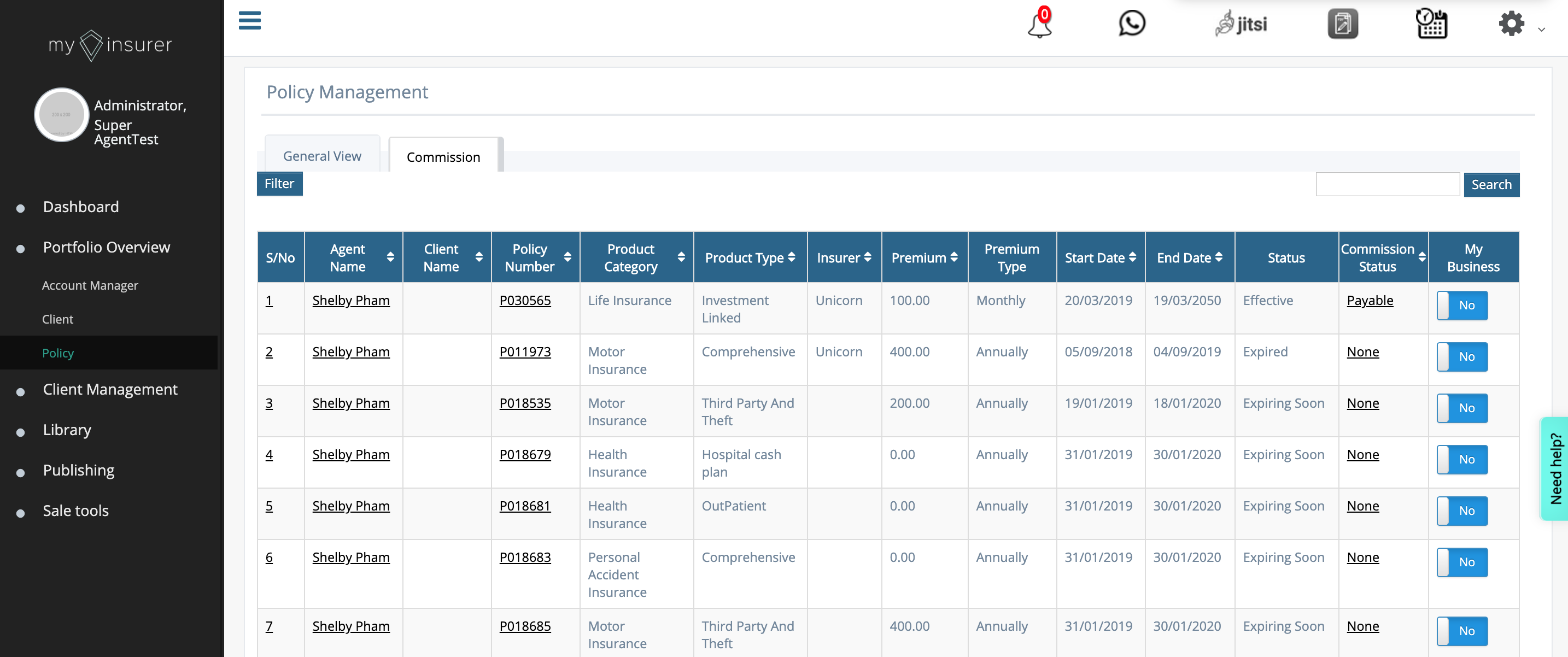1568x657 pixels.
Task: Open policy number P011973 link
Action: [525, 351]
